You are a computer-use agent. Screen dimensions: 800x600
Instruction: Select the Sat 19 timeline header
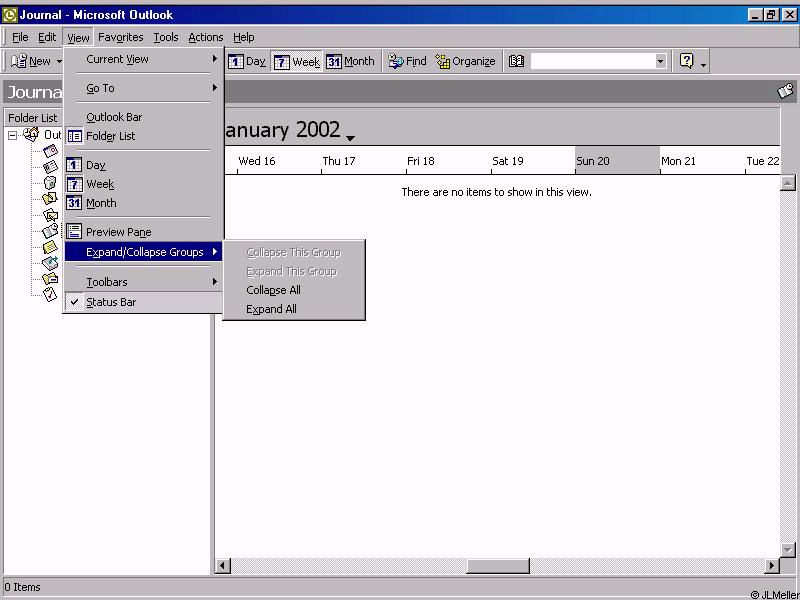533,161
